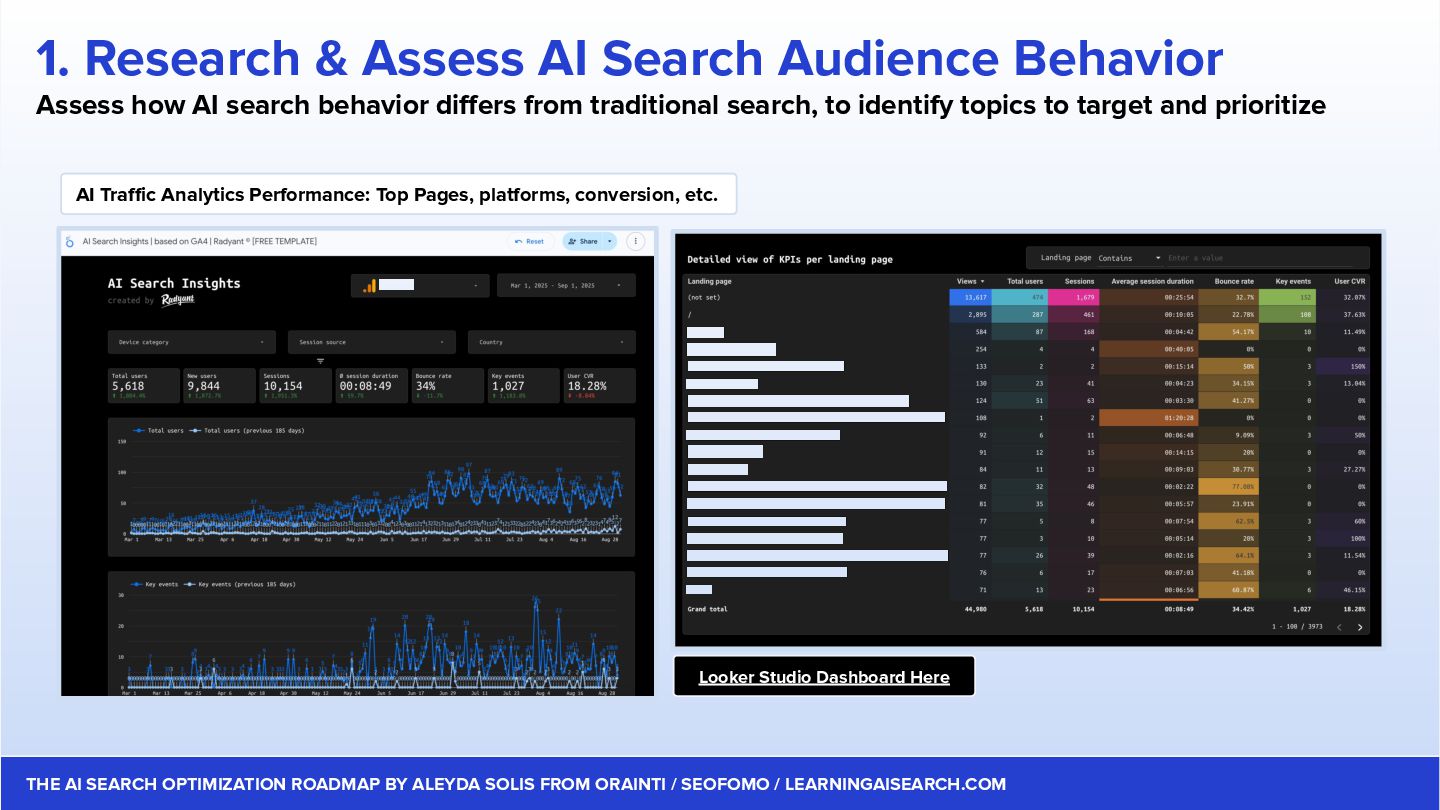Click the Bounce rate cell showing 54.17%
The height and width of the screenshot is (810, 1440).
click(x=1229, y=331)
